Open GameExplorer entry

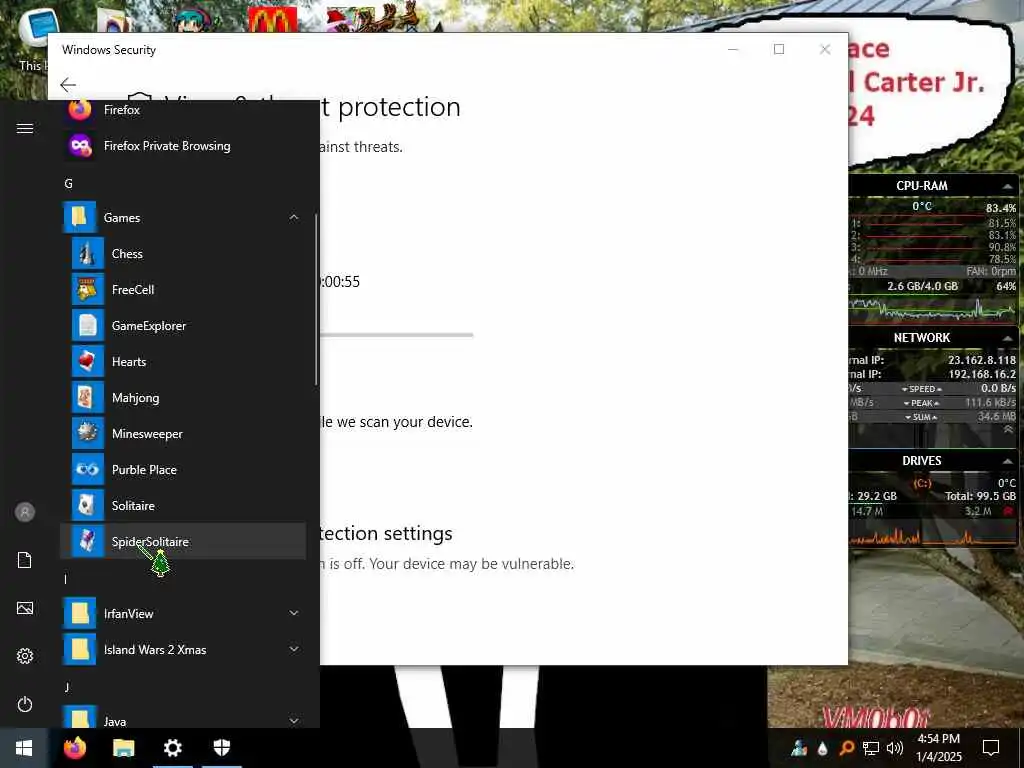tap(183, 325)
